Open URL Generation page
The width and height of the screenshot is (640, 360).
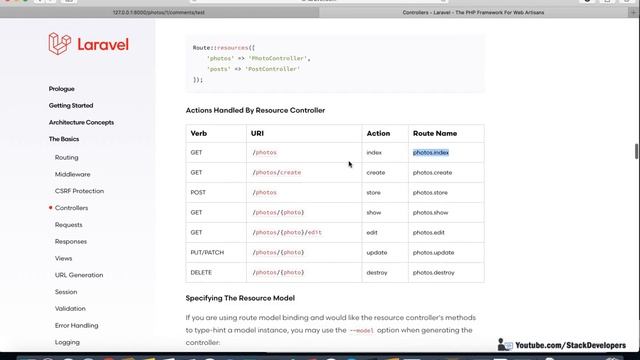coord(79,275)
